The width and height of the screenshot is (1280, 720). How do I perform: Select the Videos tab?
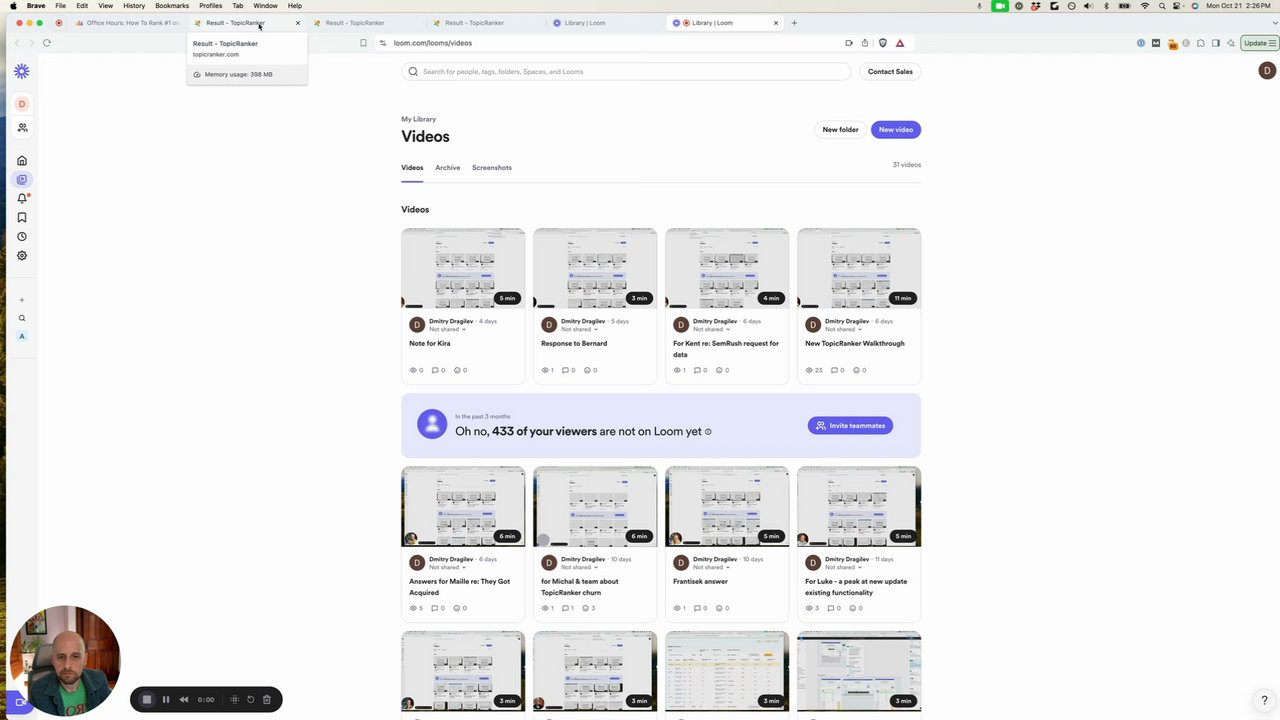click(412, 167)
